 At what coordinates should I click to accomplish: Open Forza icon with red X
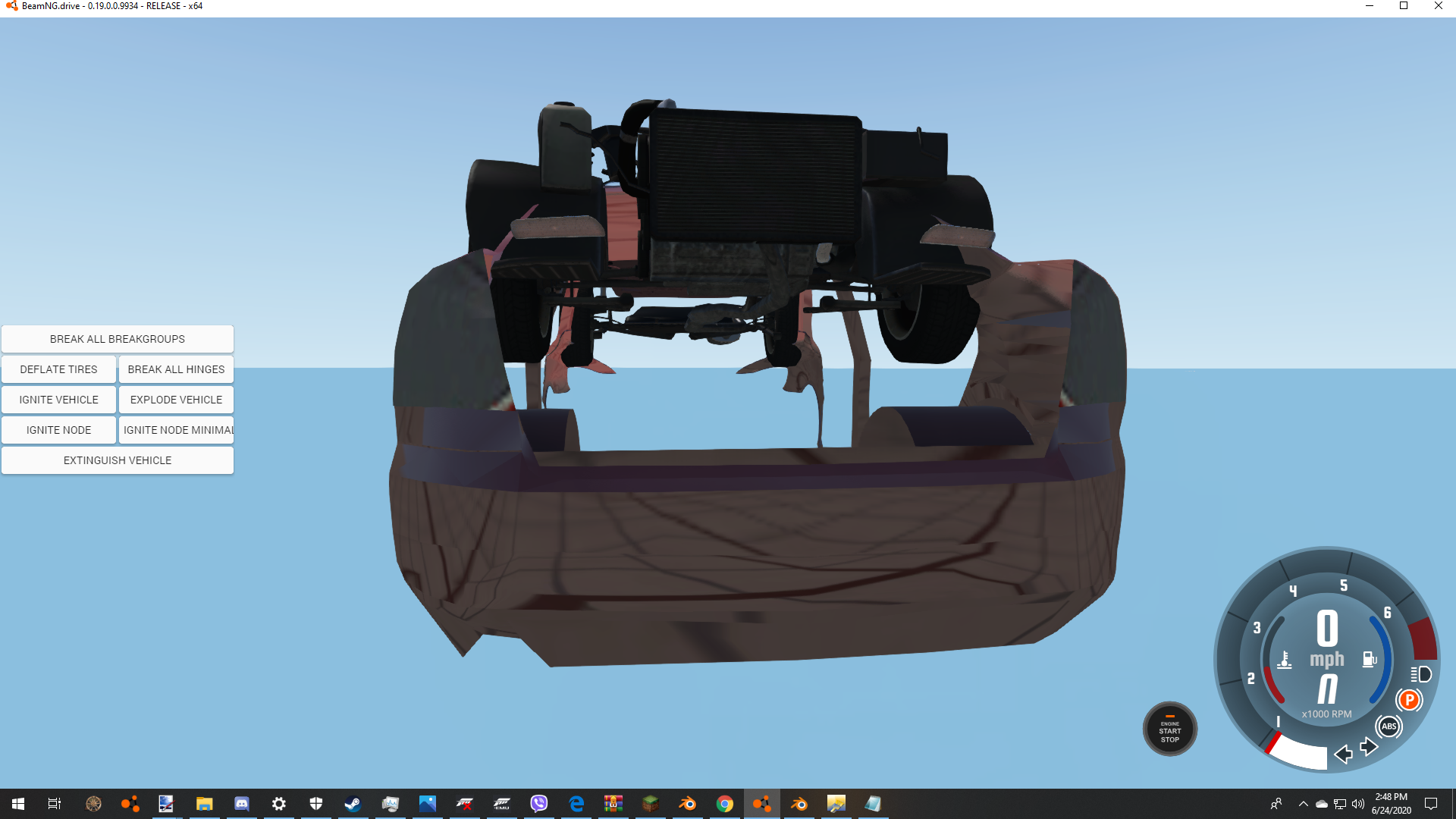465,804
